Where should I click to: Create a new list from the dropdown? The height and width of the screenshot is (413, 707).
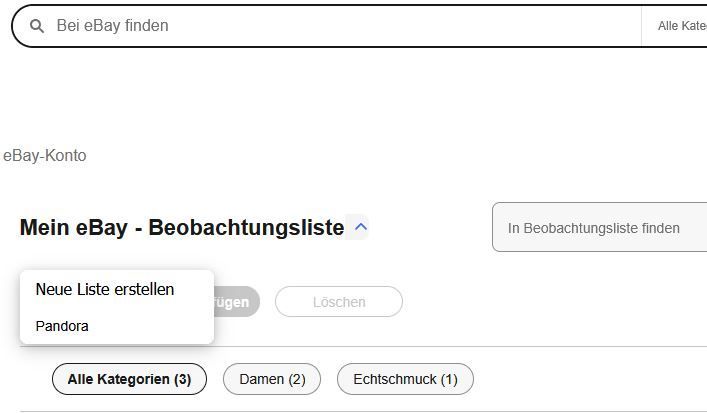(105, 289)
